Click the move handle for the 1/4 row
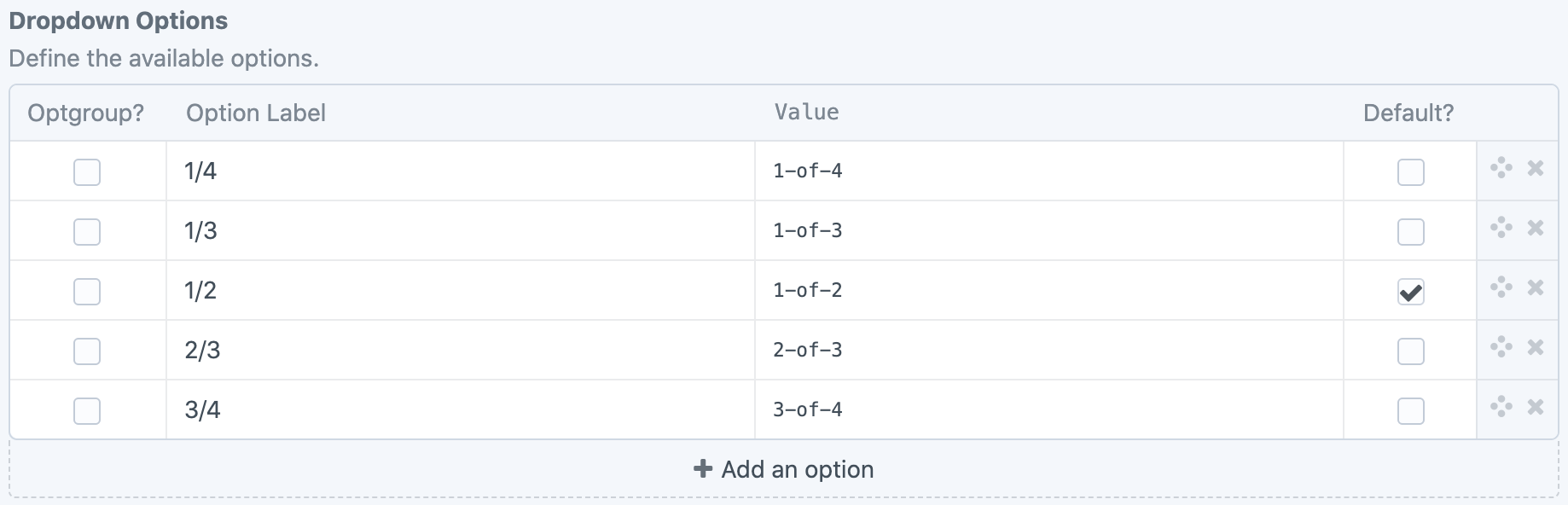Viewport: 1568px width, 505px height. 1501,168
